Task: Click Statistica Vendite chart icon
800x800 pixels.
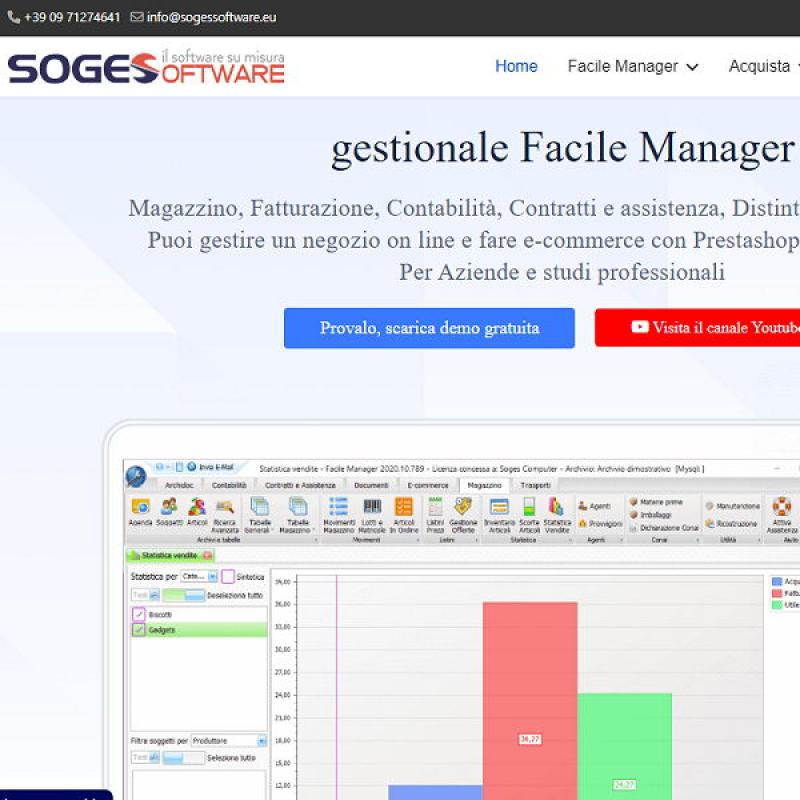Action: coord(557,507)
